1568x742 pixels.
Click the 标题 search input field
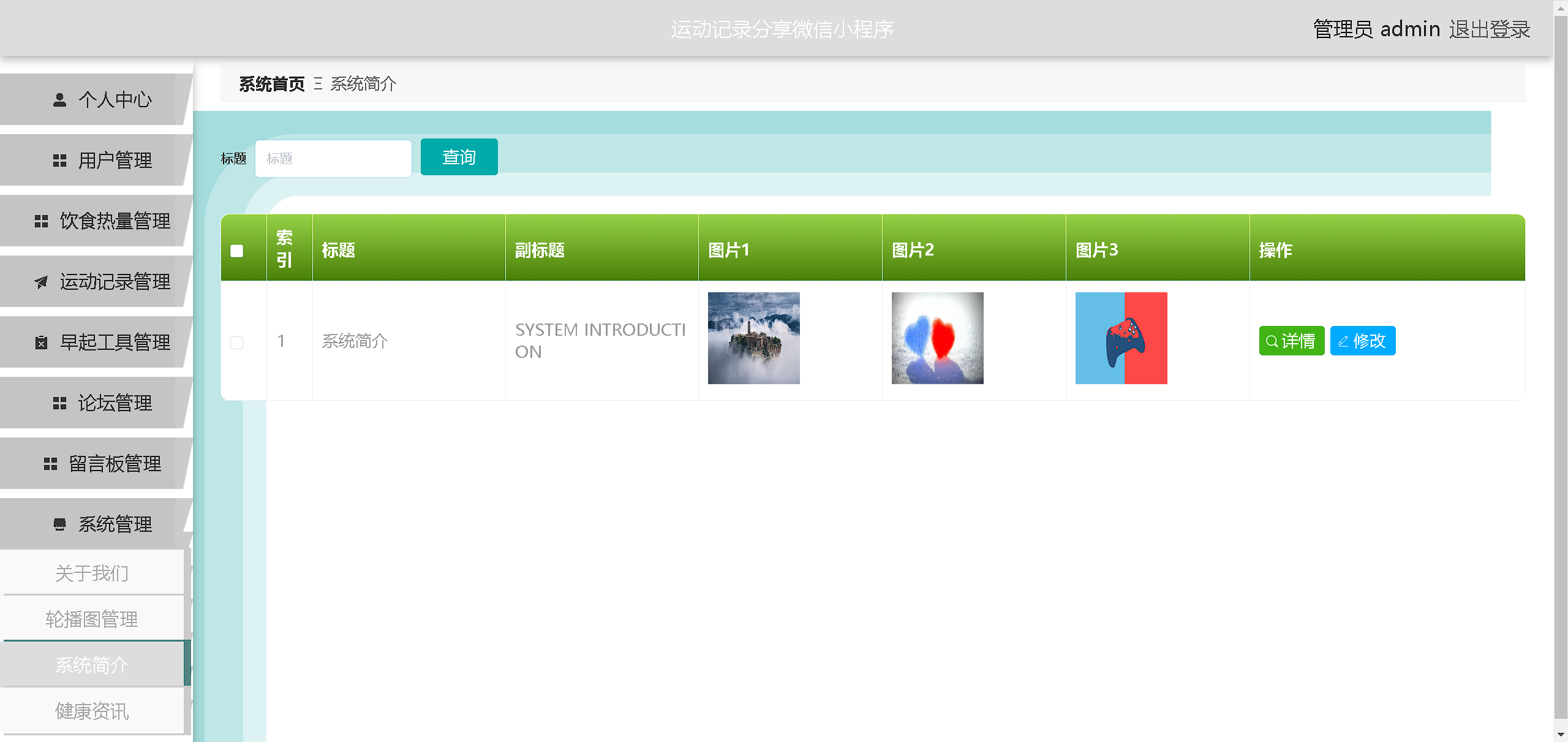(333, 159)
